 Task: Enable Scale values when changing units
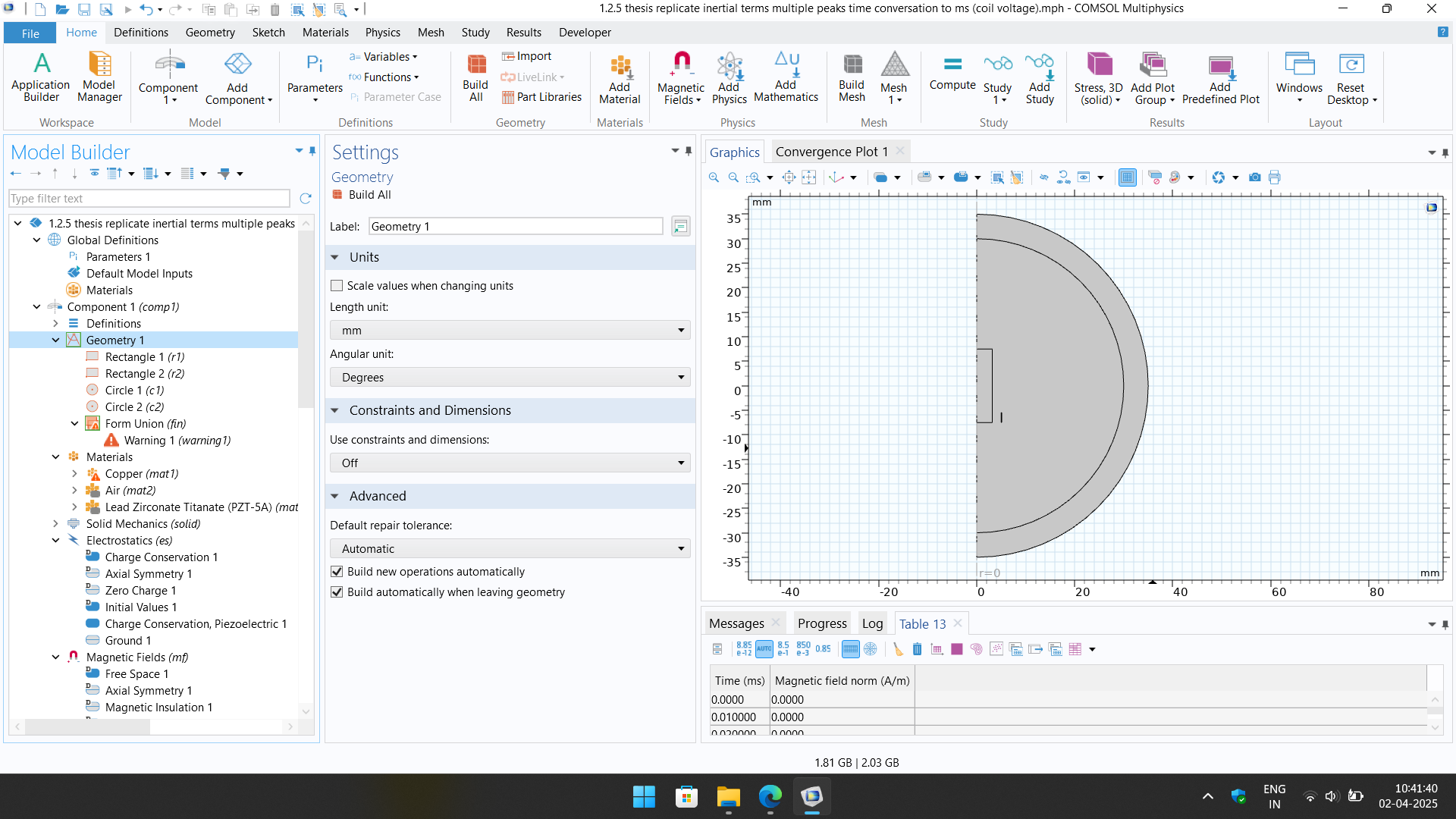(x=337, y=286)
